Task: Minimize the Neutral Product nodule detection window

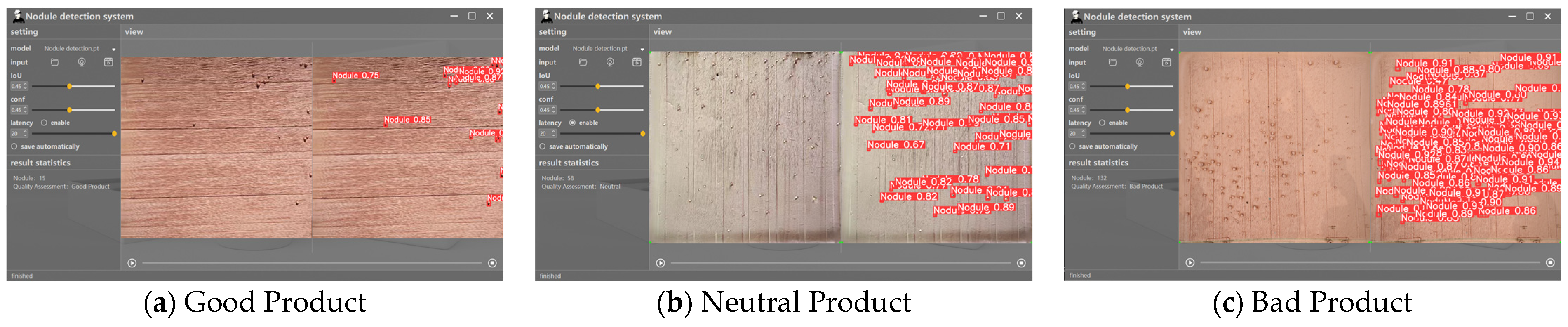Action: point(983,16)
